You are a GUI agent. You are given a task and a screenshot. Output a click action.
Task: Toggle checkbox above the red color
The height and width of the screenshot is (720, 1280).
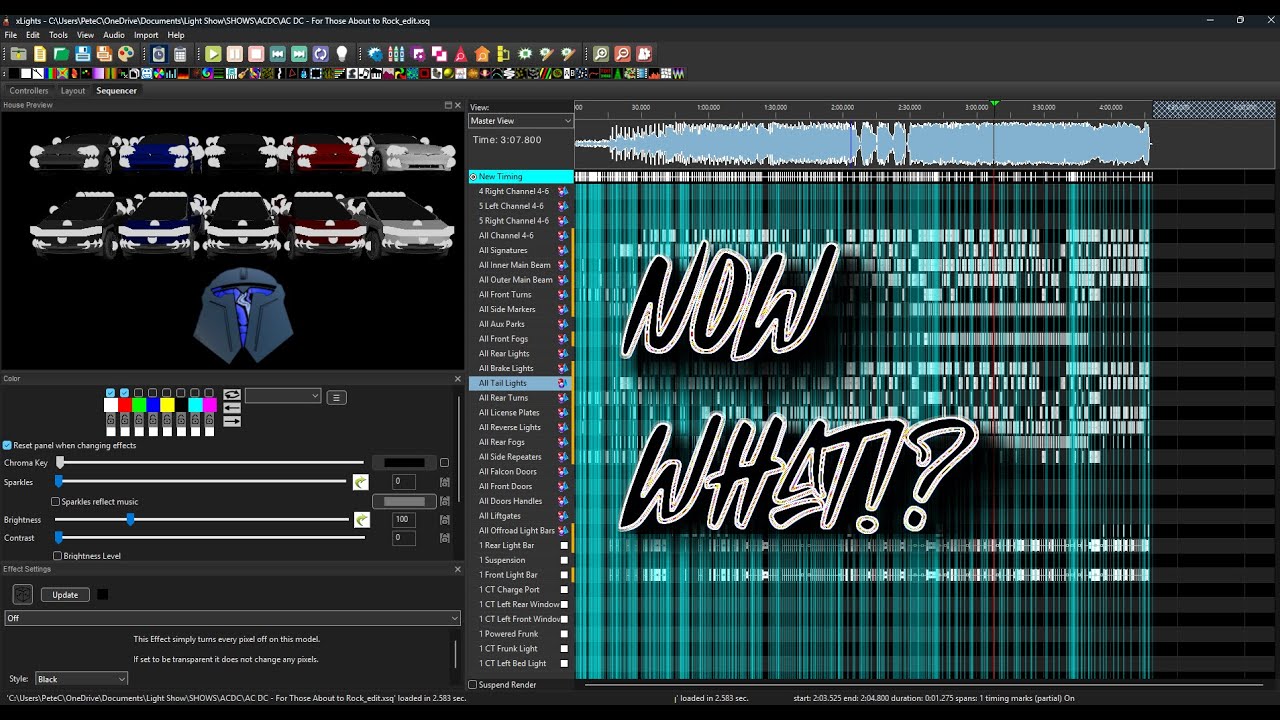(x=124, y=393)
